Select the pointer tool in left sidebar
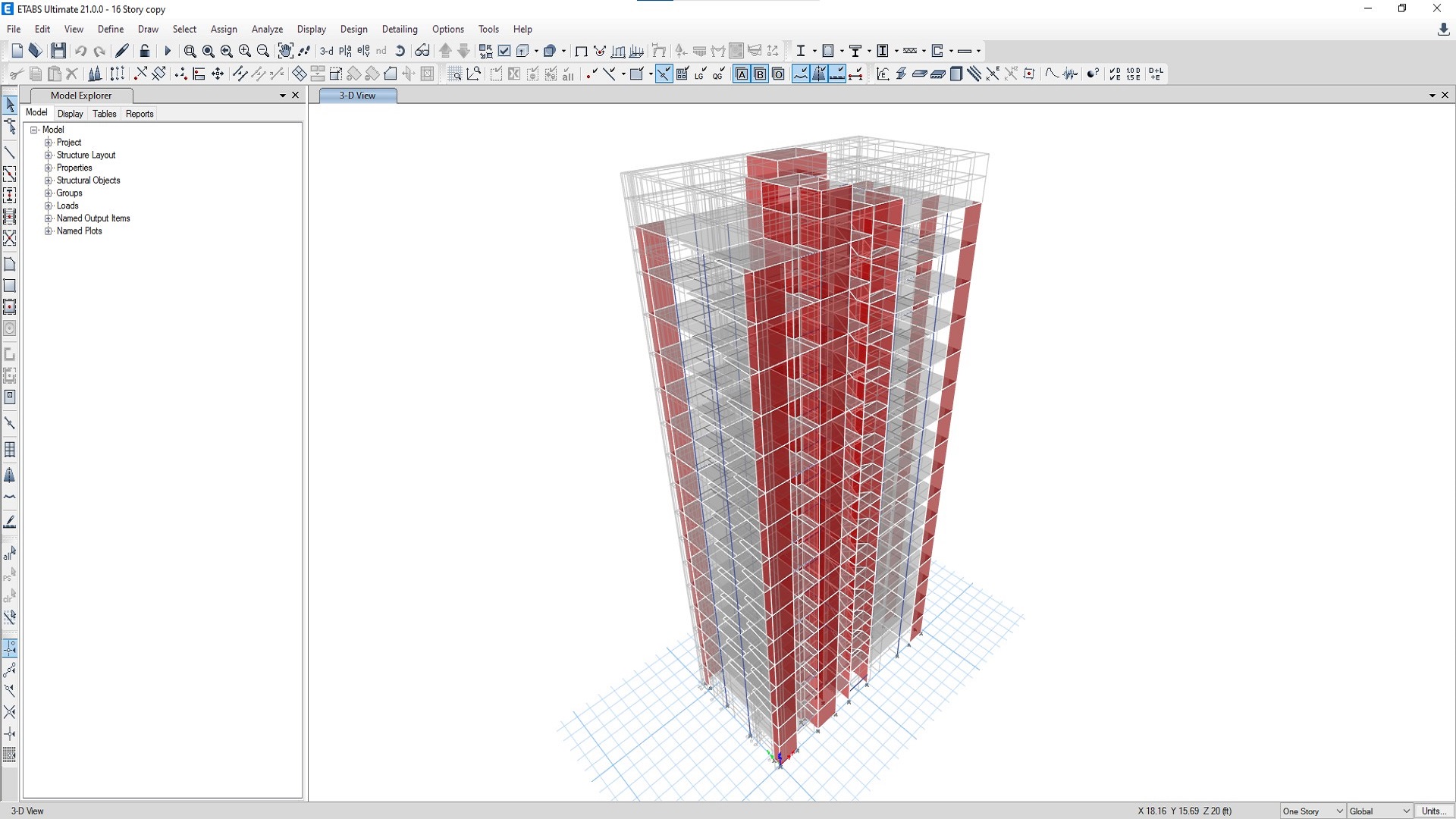The image size is (1456, 819). (x=10, y=105)
